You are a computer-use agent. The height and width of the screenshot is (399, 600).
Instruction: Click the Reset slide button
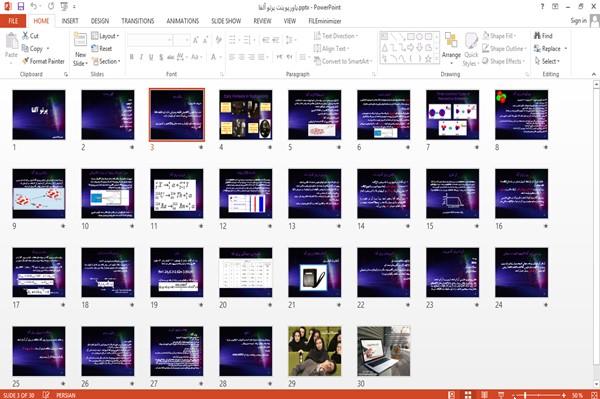tap(101, 49)
